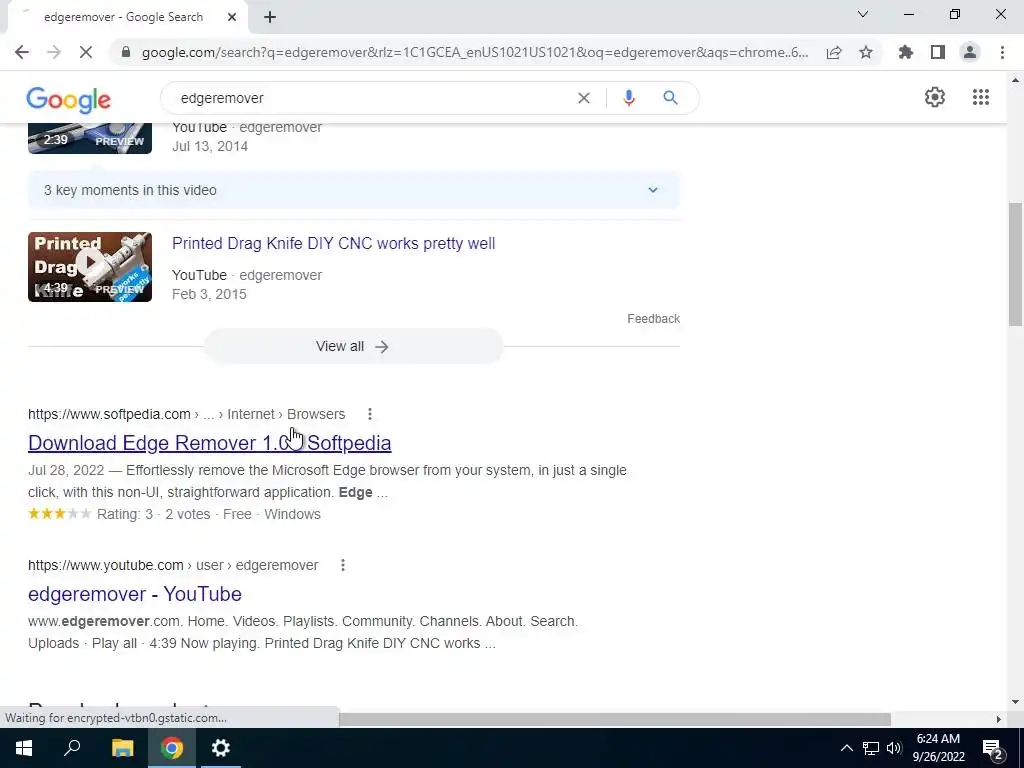Submit search with the magnifier icon
This screenshot has height=768, width=1024.
(x=670, y=98)
